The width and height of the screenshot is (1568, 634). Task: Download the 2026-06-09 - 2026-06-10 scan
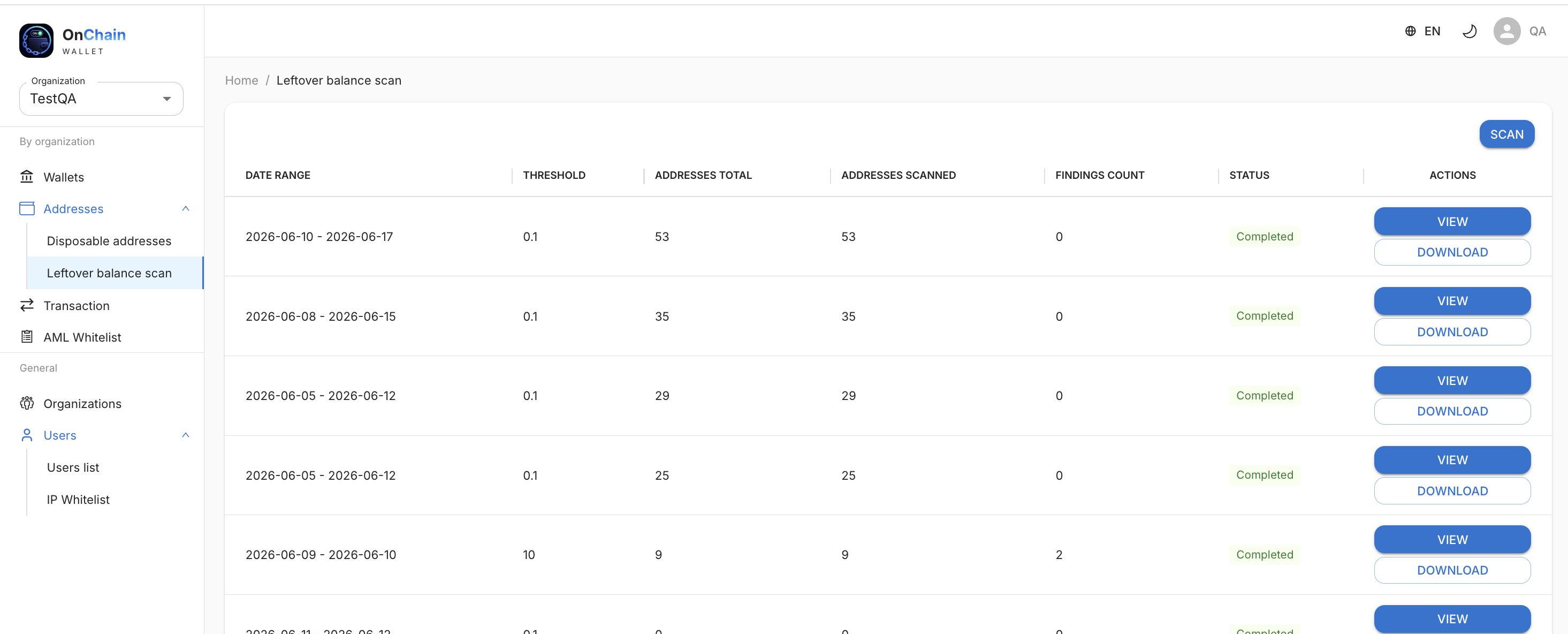tap(1452, 570)
